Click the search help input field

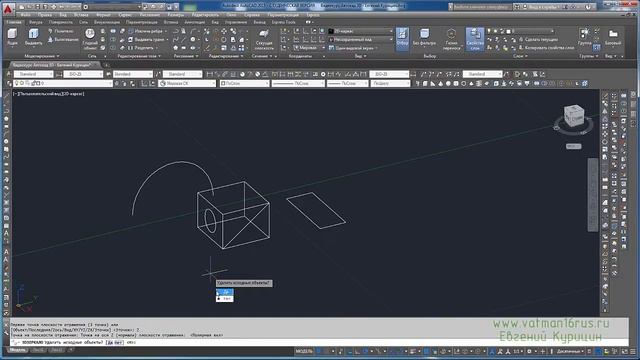pos(482,7)
